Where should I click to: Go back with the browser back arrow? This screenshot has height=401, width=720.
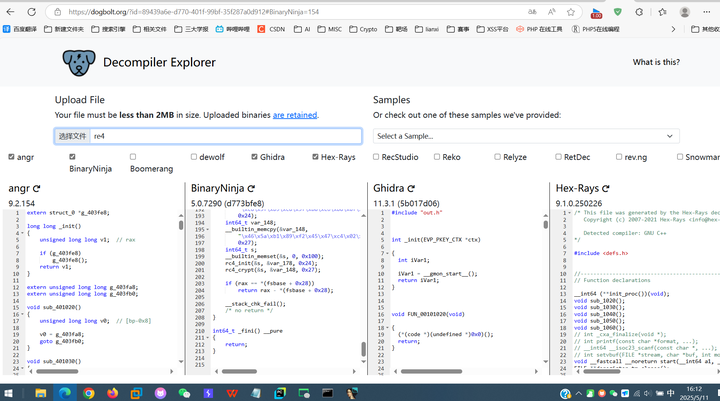[x=10, y=12]
